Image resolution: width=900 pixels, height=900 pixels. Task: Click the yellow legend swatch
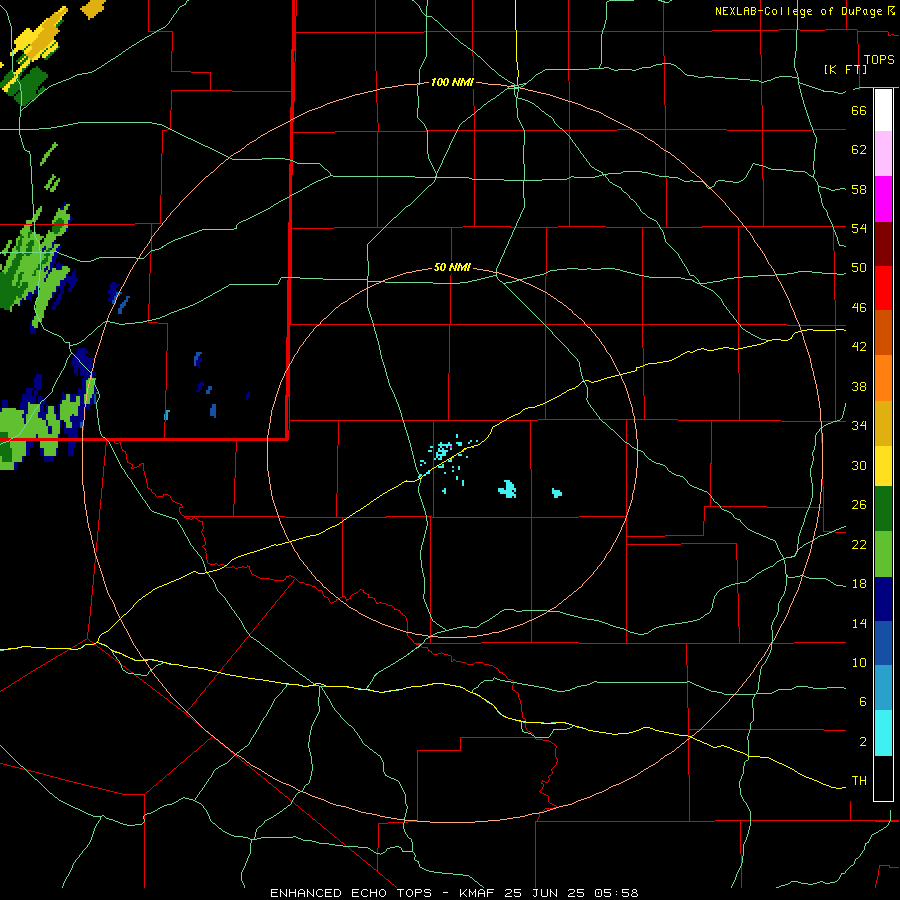coord(883,466)
